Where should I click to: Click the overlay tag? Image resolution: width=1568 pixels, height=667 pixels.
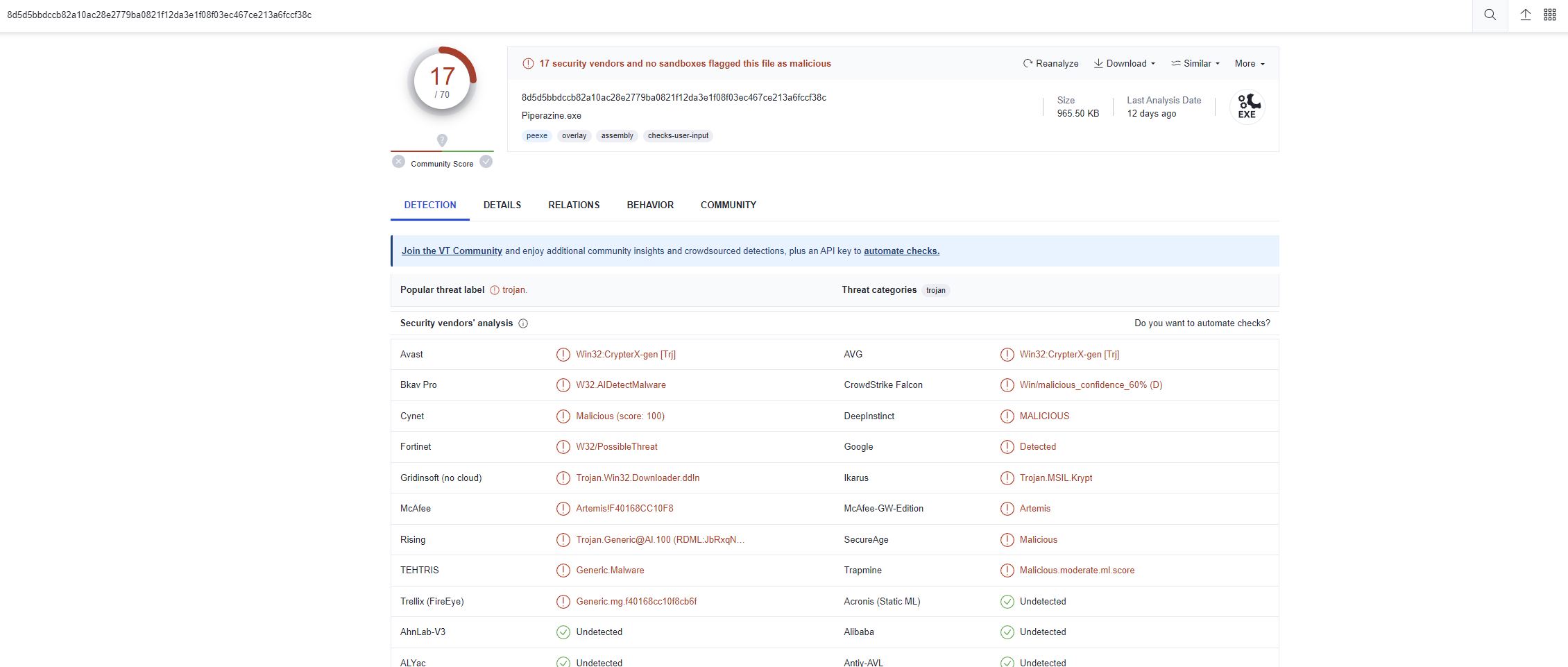(x=574, y=136)
